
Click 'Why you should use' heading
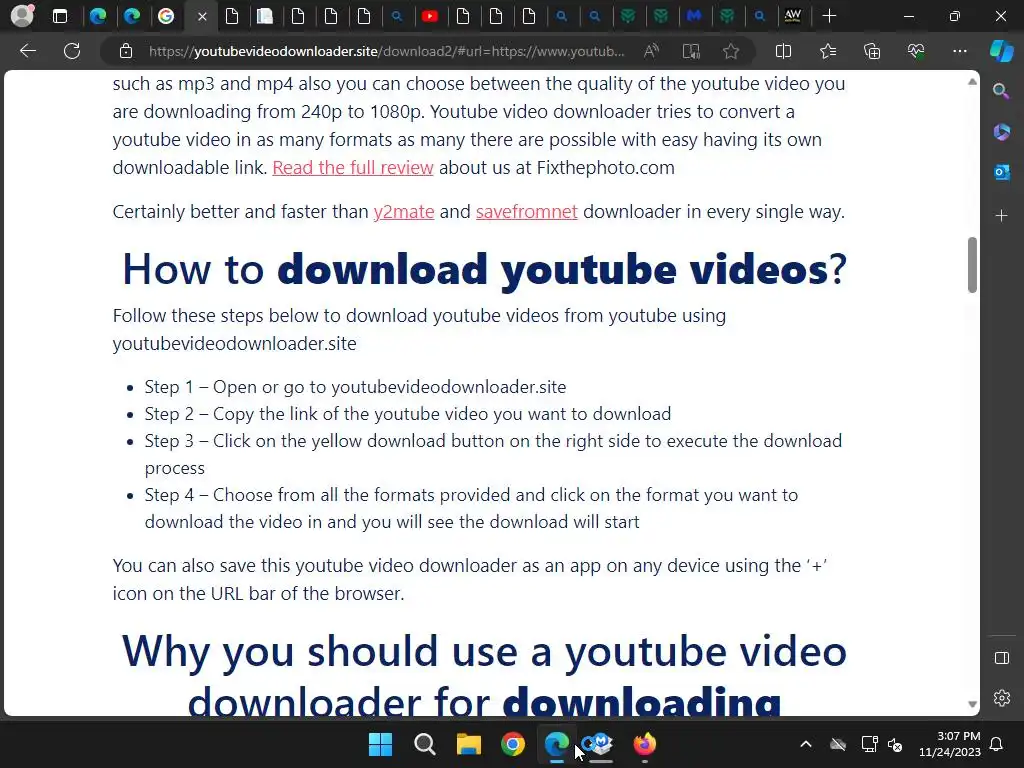point(483,676)
